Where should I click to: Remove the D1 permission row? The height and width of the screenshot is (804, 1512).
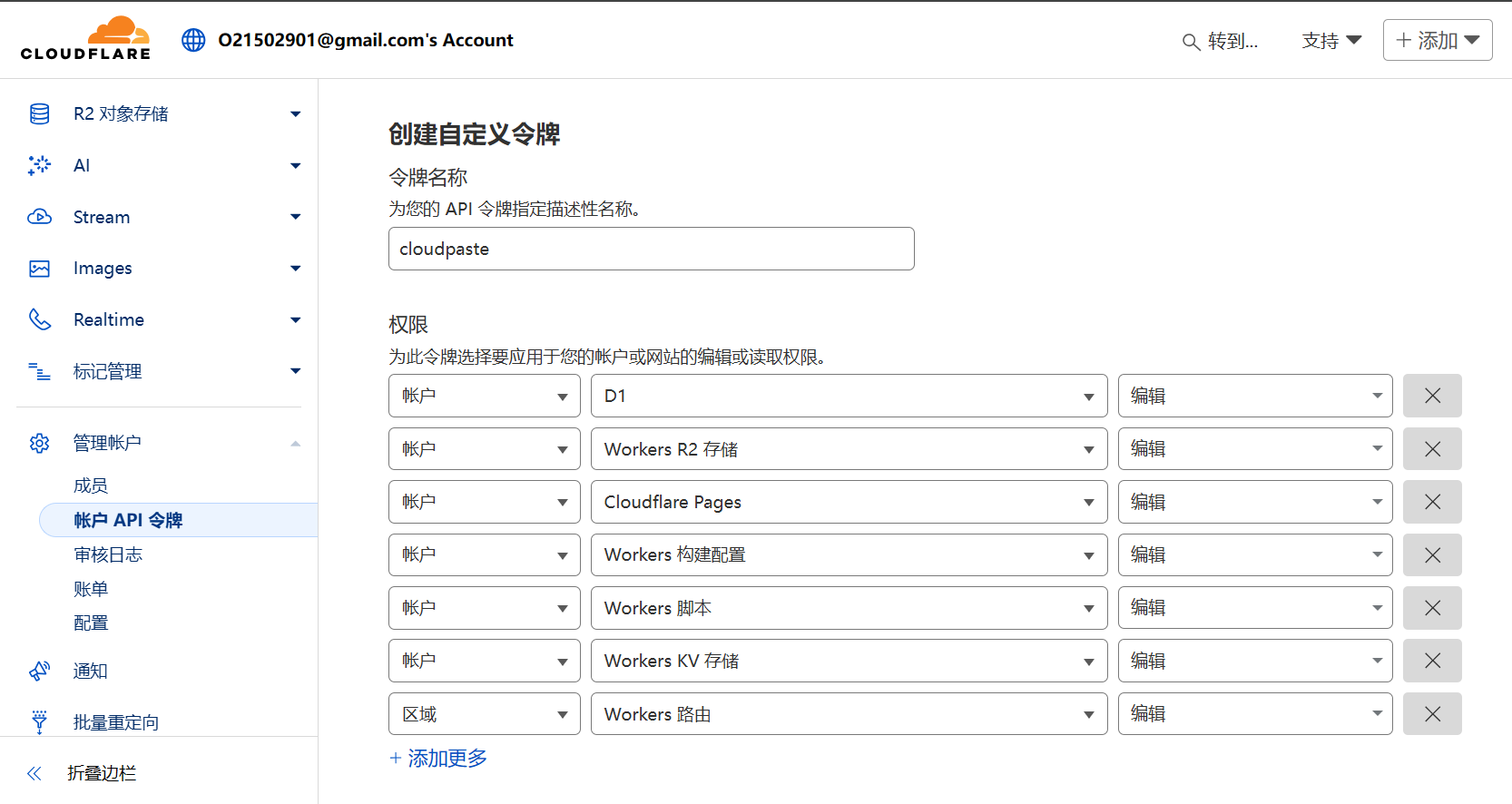click(x=1431, y=396)
